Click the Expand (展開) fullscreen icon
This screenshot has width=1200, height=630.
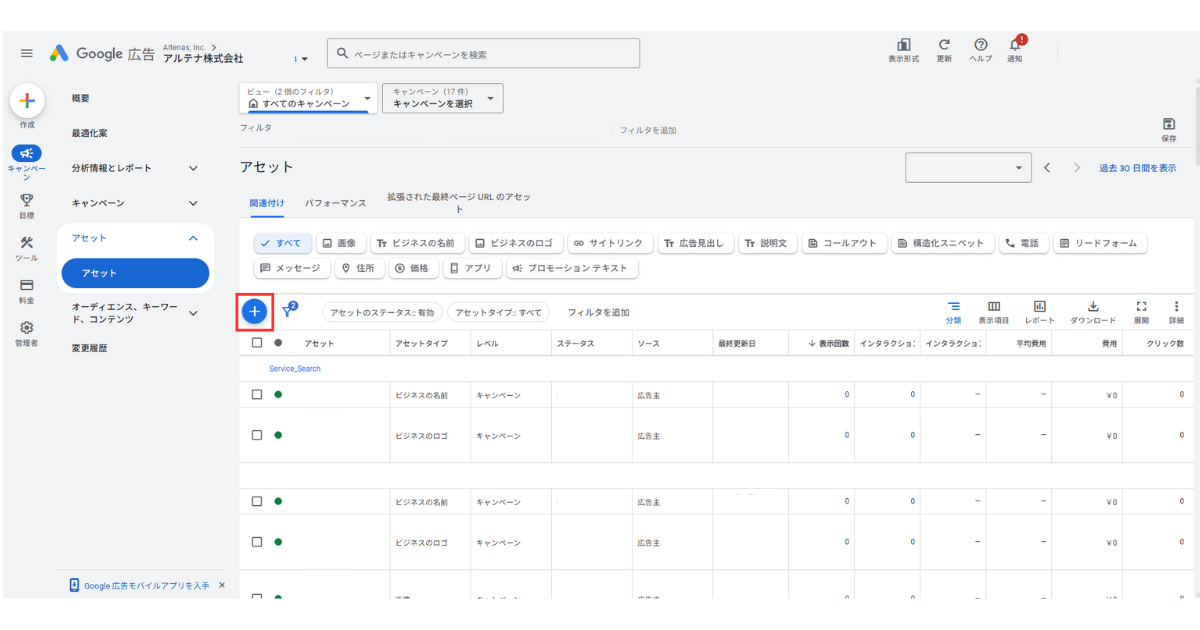coord(1141,306)
